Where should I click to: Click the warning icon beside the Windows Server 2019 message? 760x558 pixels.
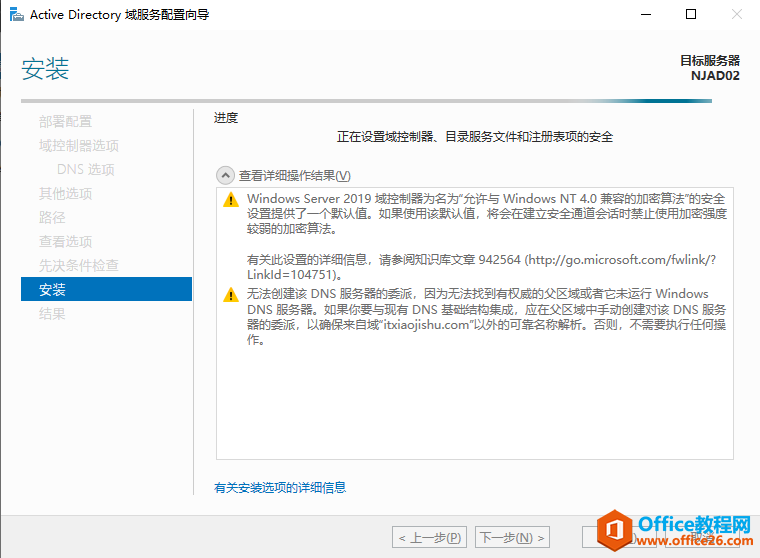231,199
